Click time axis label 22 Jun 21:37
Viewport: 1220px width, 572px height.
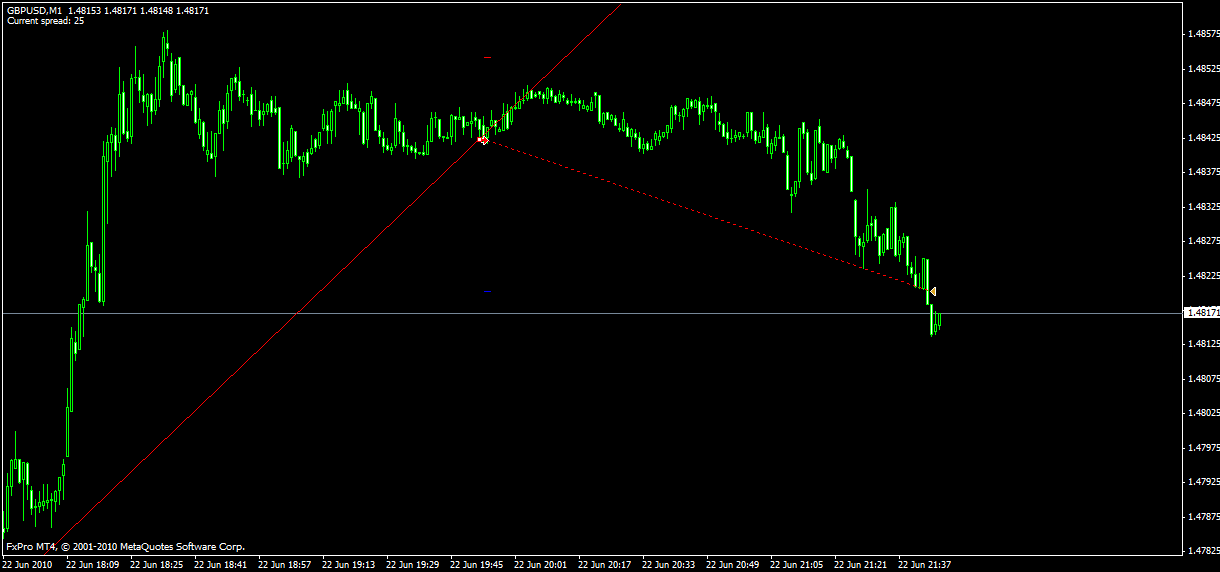coord(925,564)
